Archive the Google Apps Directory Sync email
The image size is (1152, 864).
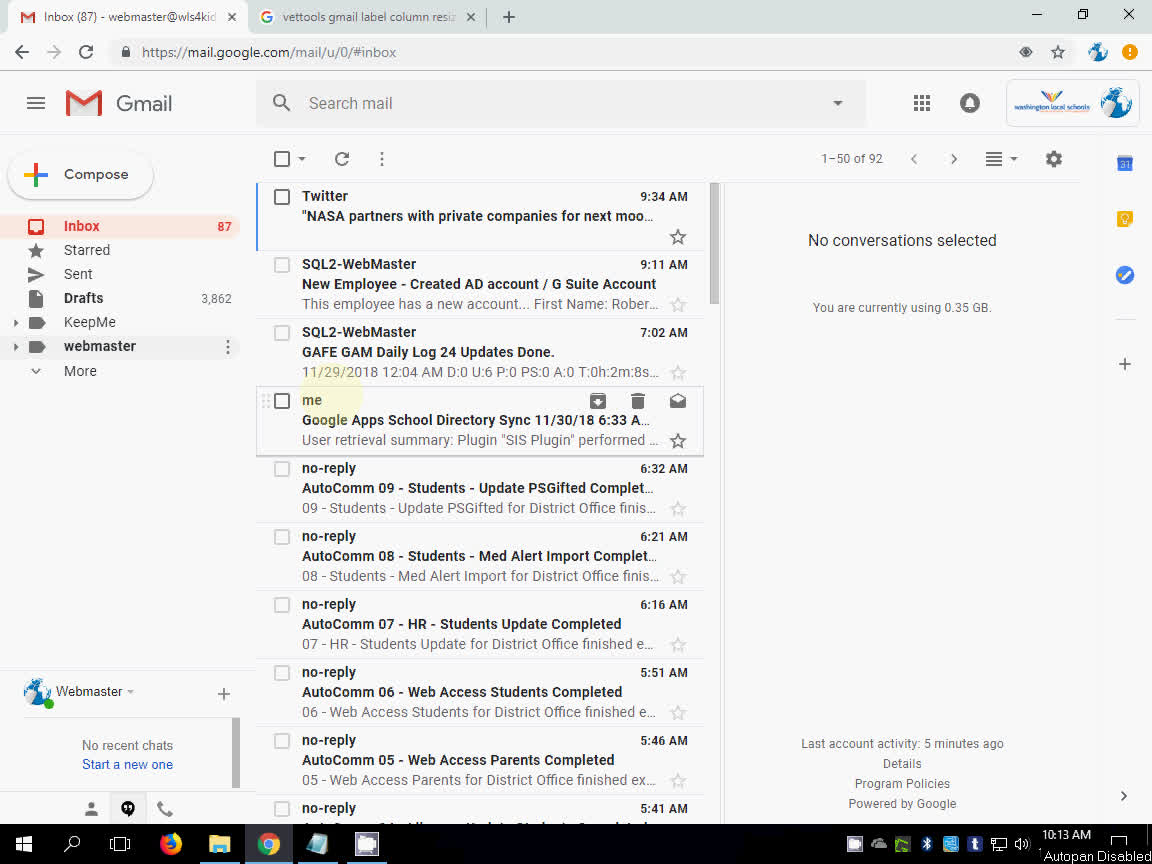(597, 400)
